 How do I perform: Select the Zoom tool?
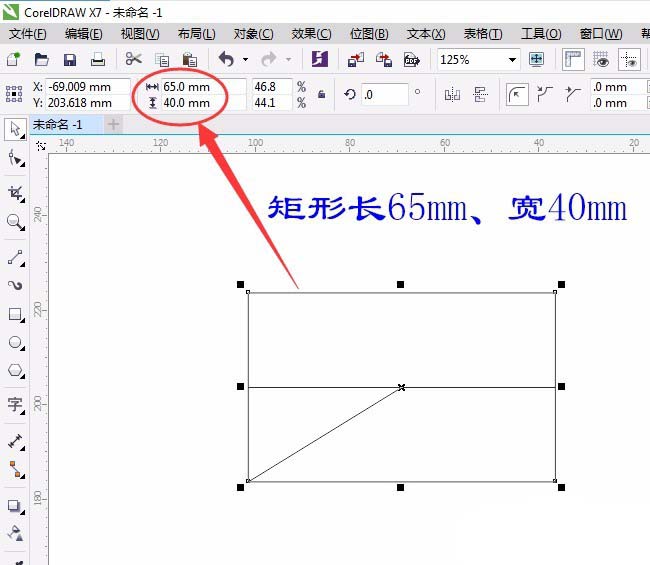15,222
